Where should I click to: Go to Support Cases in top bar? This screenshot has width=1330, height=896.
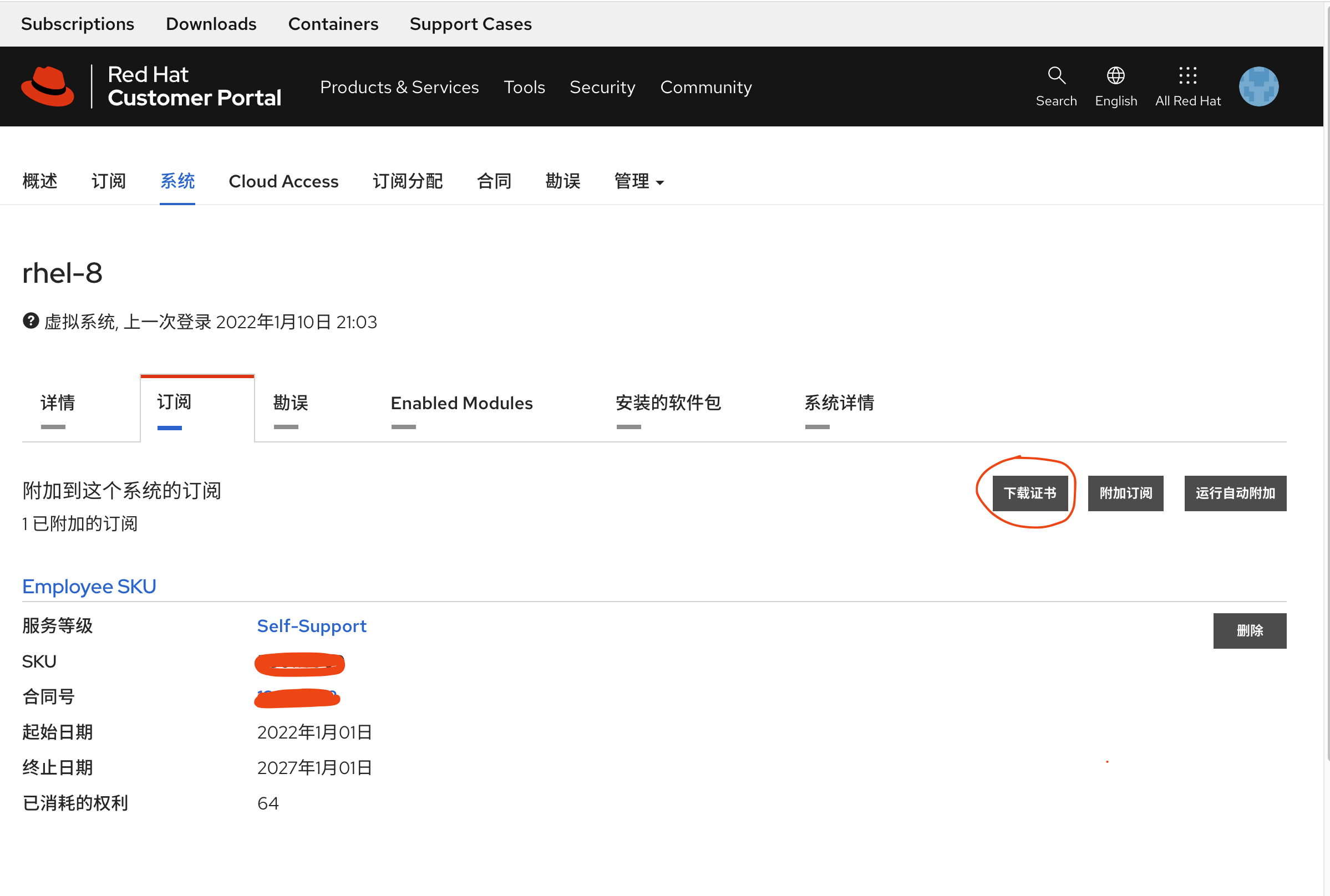[x=470, y=24]
